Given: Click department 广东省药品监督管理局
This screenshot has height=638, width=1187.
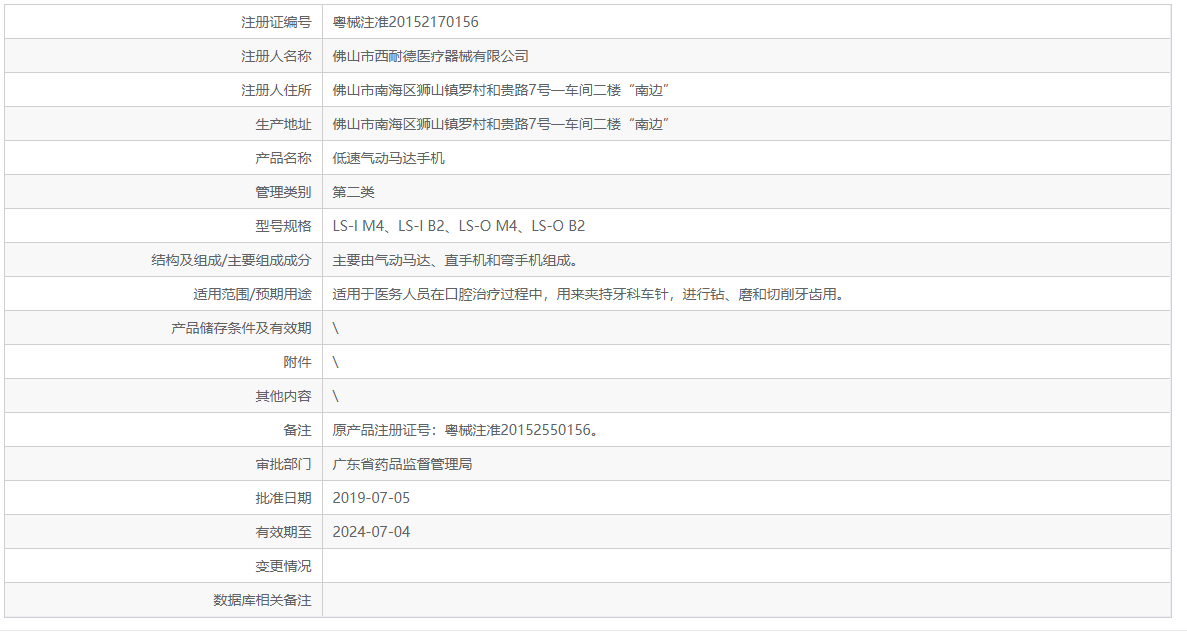Looking at the screenshot, I should pos(402,464).
